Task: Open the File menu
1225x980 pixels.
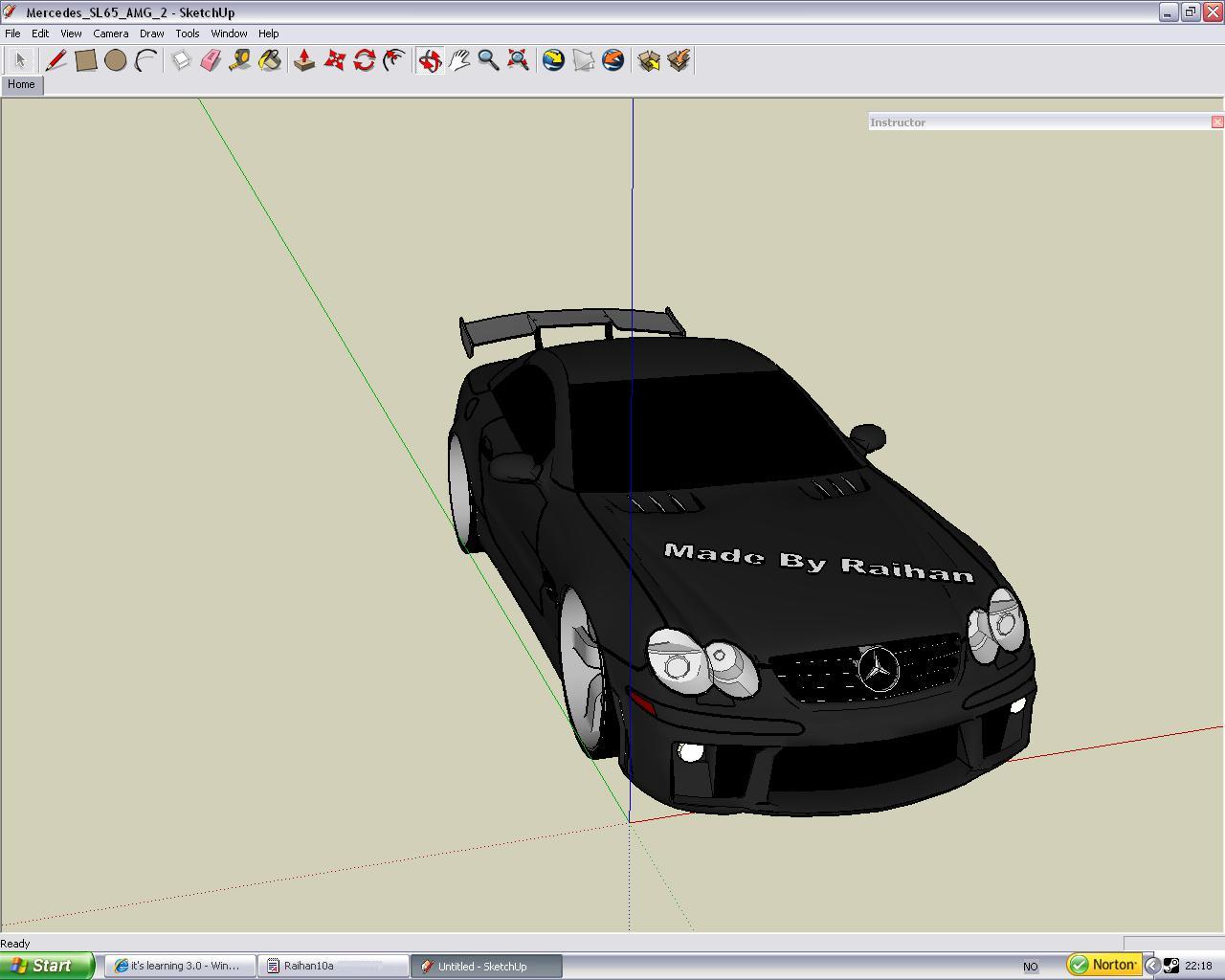Action: click(12, 33)
